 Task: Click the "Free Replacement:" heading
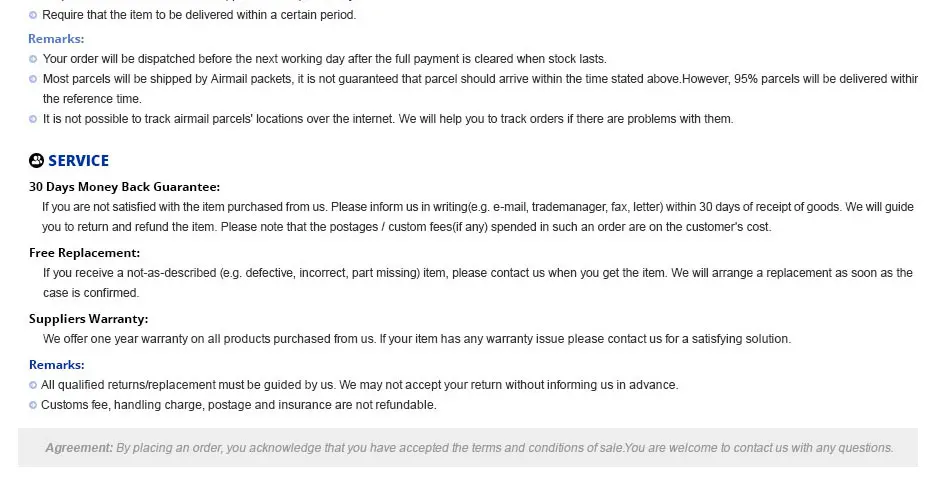[x=84, y=253]
